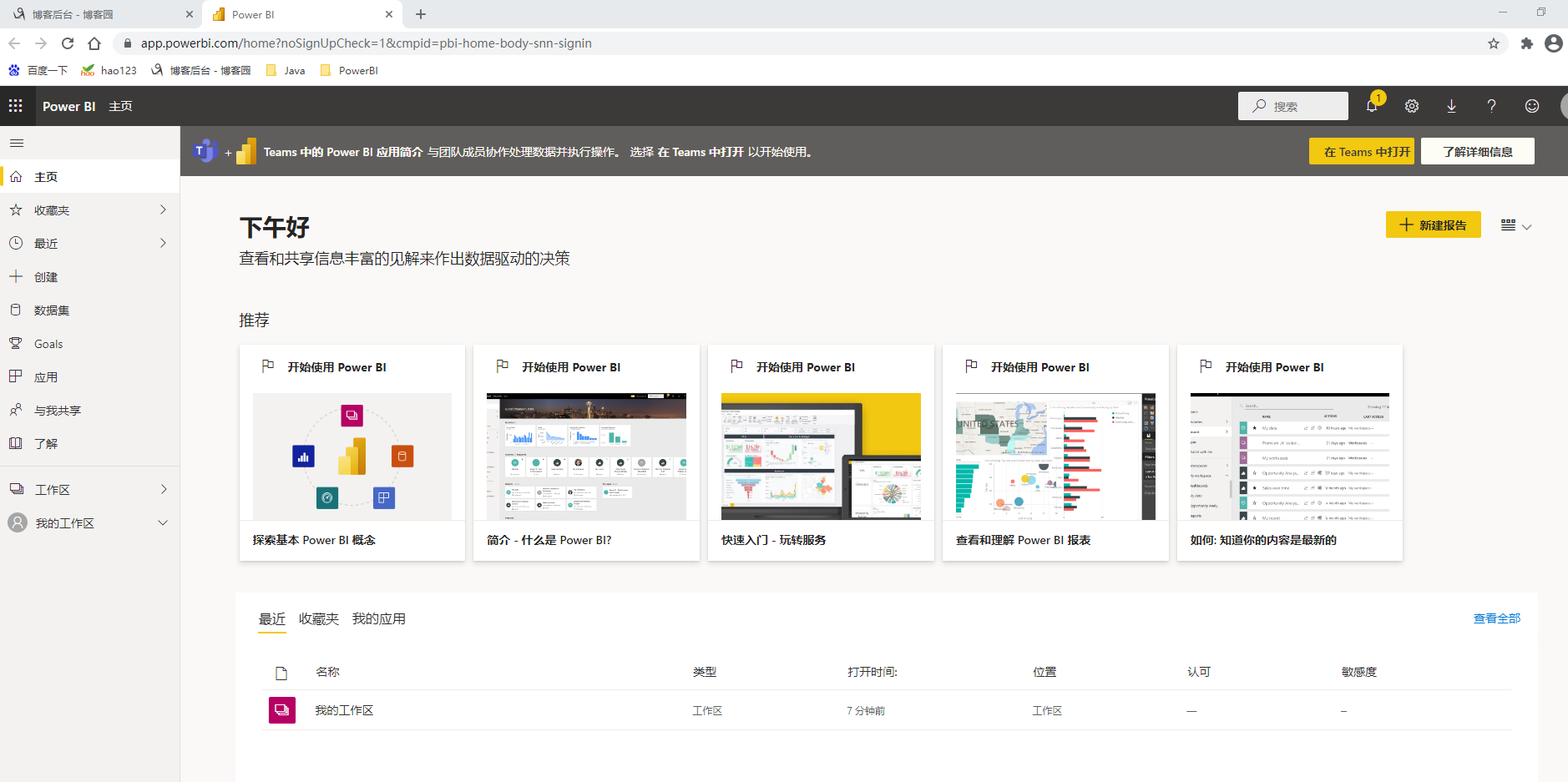Select Goals in the left navigation
This screenshot has height=782, width=1568.
pyautogui.click(x=90, y=344)
